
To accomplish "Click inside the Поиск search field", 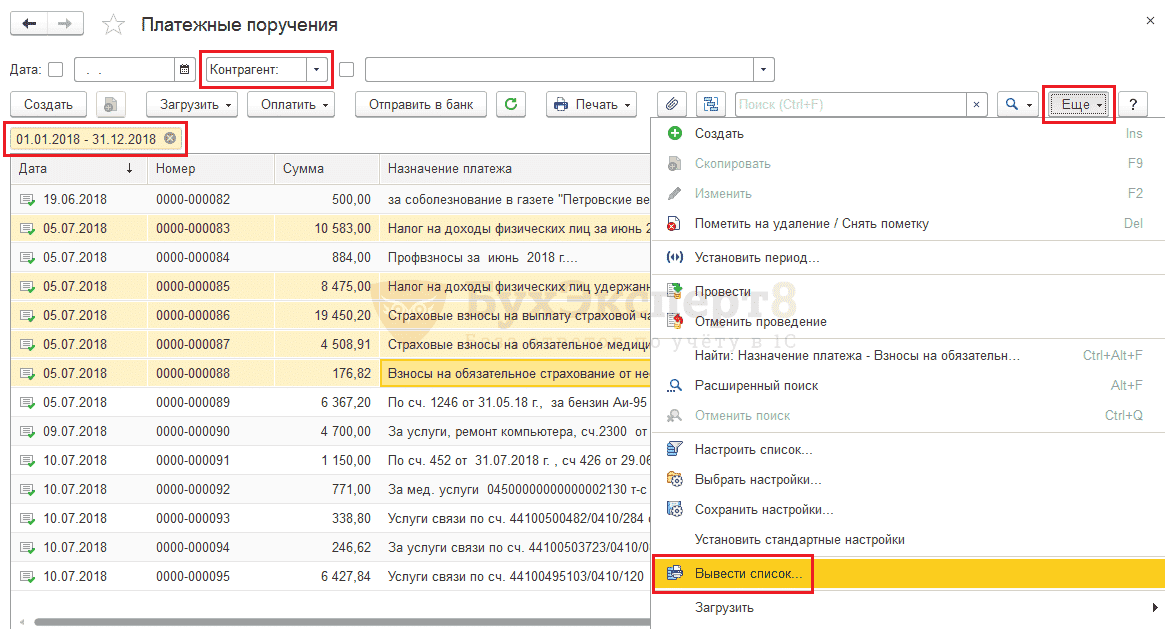I will click(850, 104).
